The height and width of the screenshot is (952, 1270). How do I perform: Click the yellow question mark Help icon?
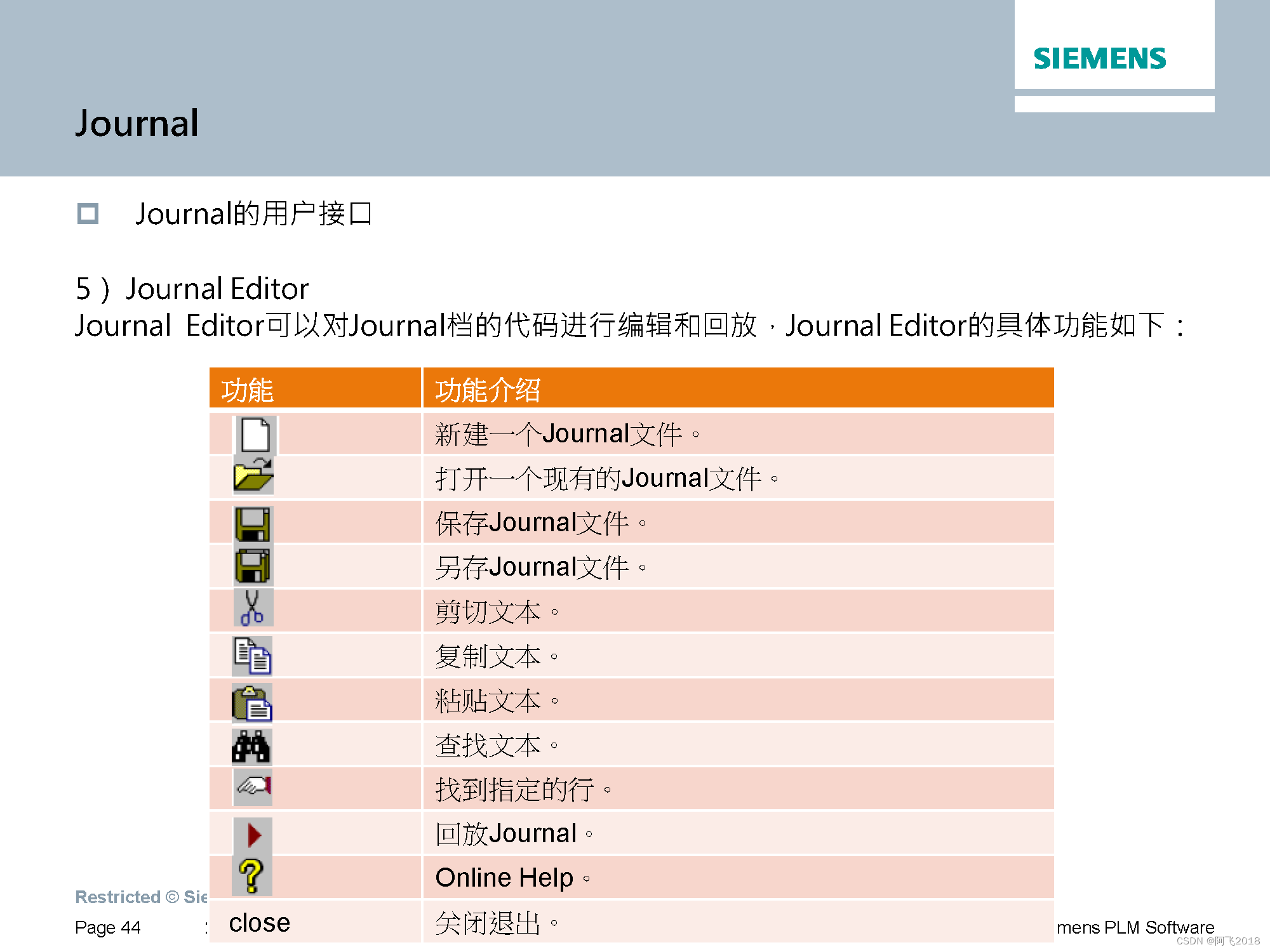pos(252,876)
